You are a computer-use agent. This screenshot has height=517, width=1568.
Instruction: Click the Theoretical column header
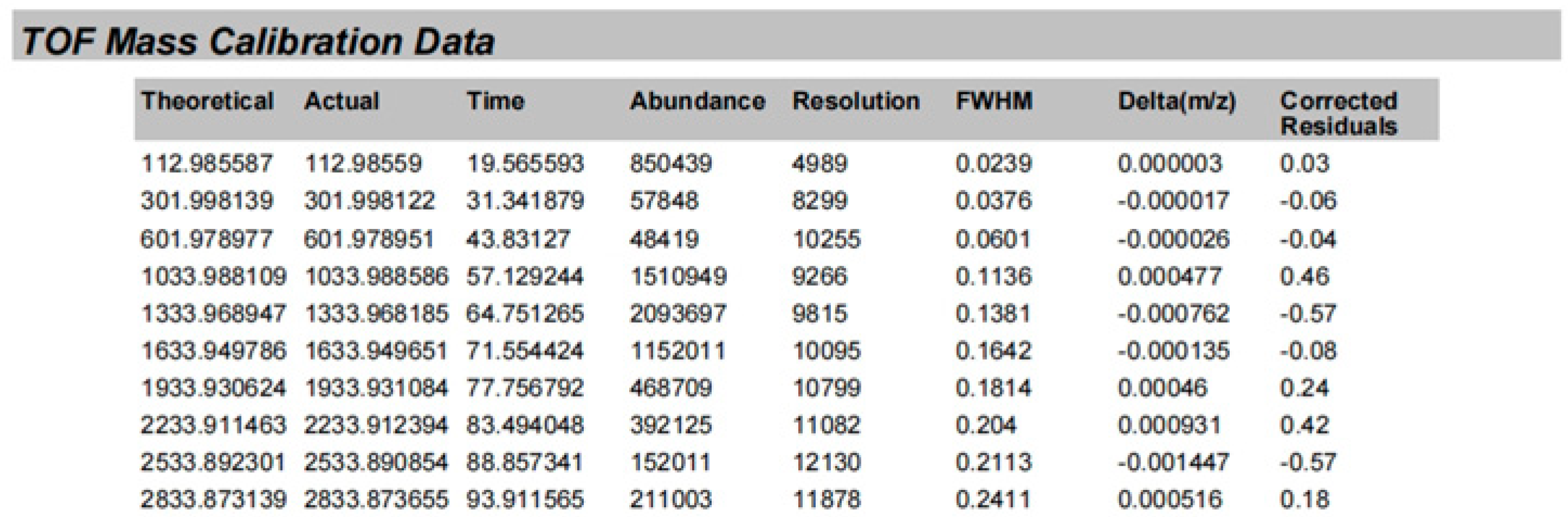tap(207, 101)
